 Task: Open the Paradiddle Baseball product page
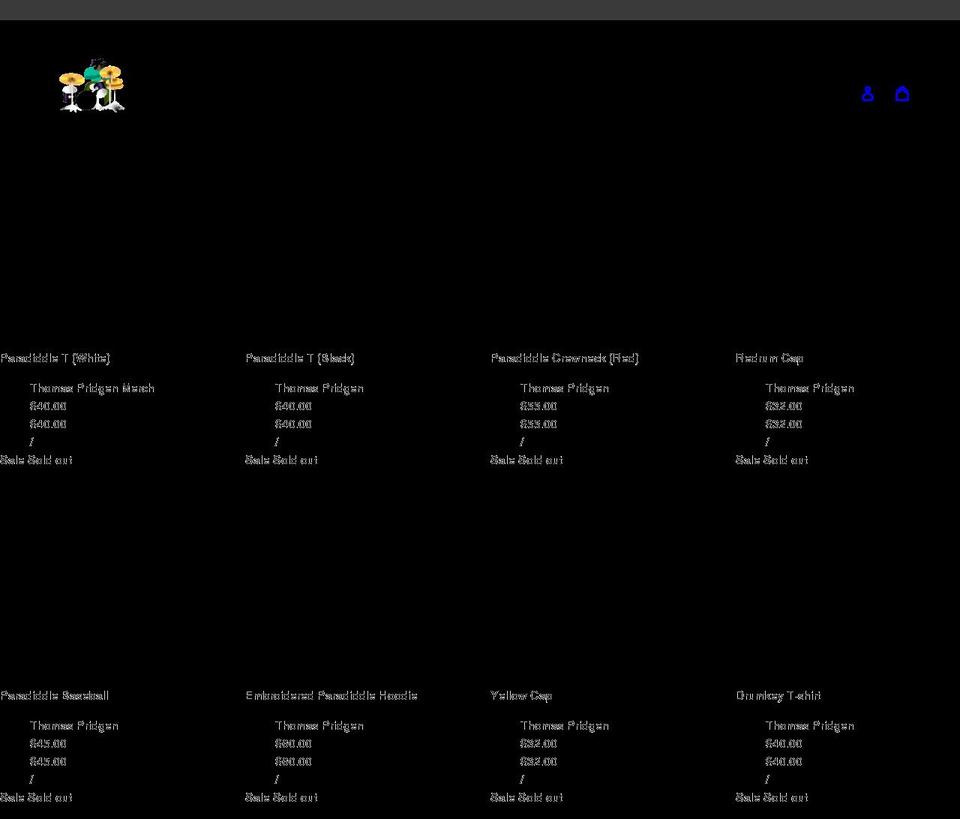[55, 695]
